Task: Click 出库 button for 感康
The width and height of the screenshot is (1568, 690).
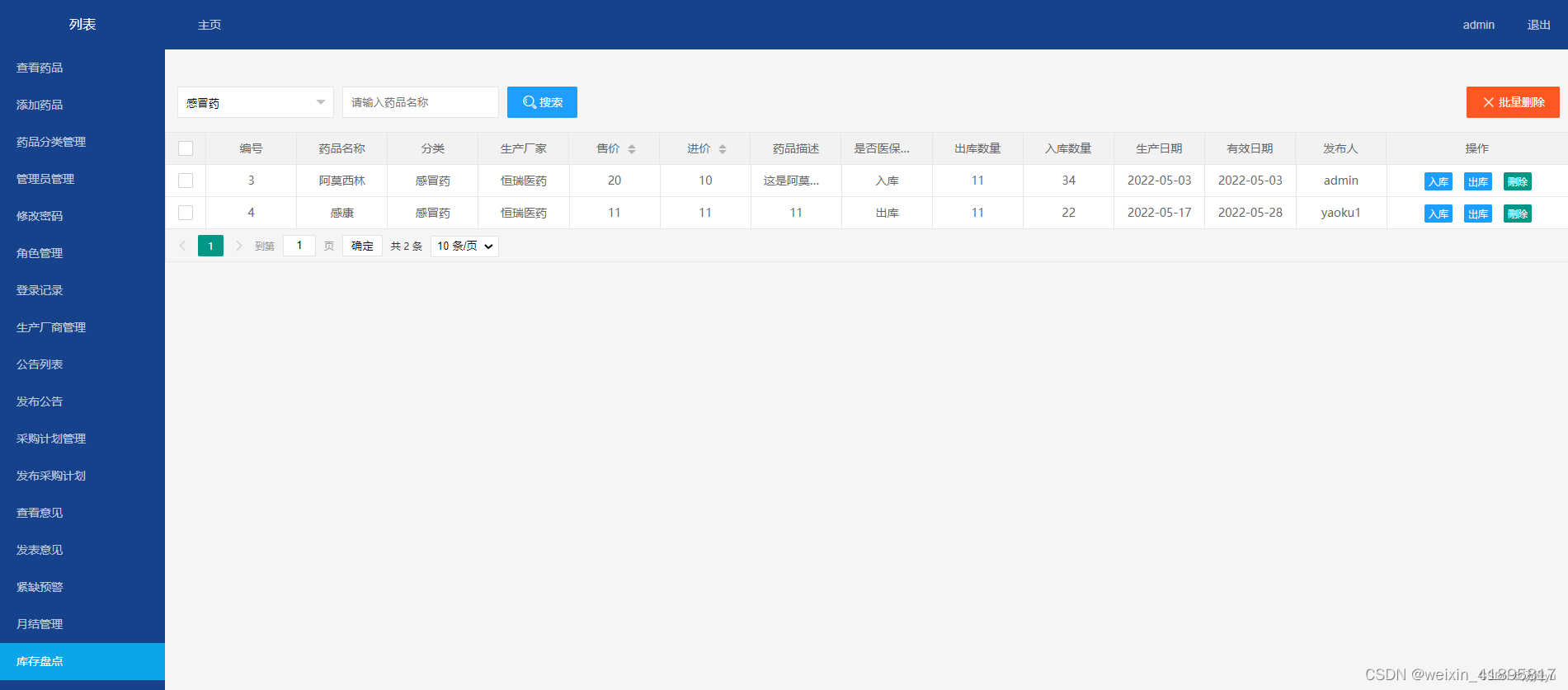Action: pos(1478,214)
